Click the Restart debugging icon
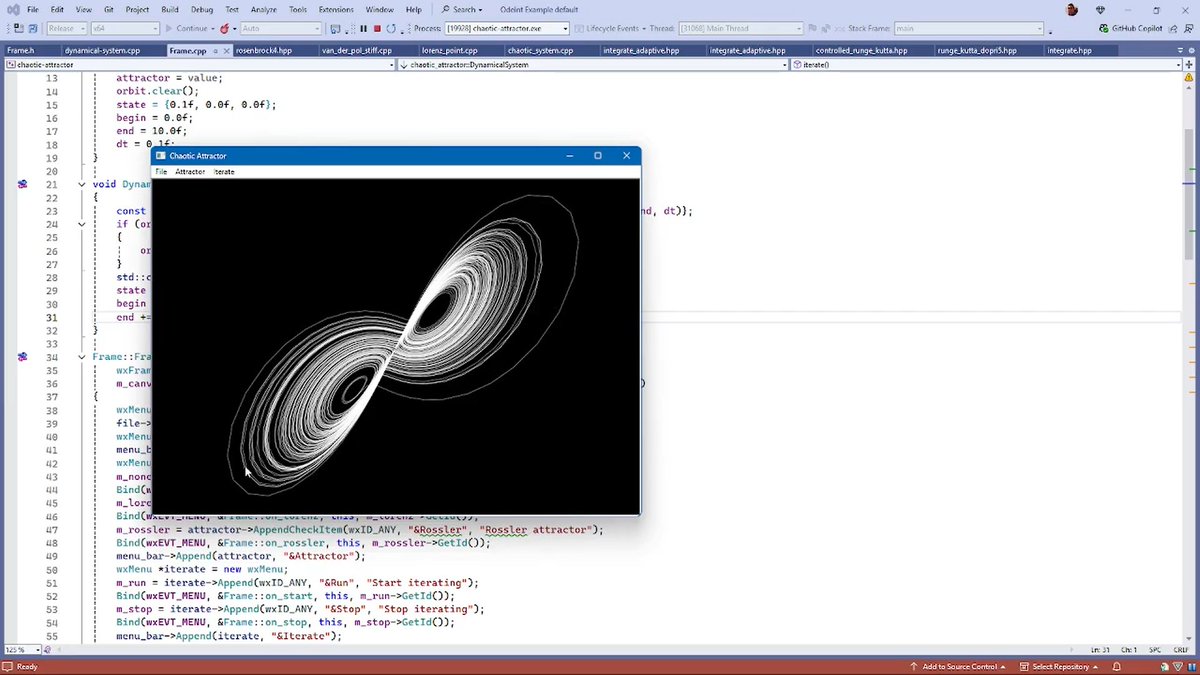Viewport: 1200px width, 675px height. click(391, 29)
